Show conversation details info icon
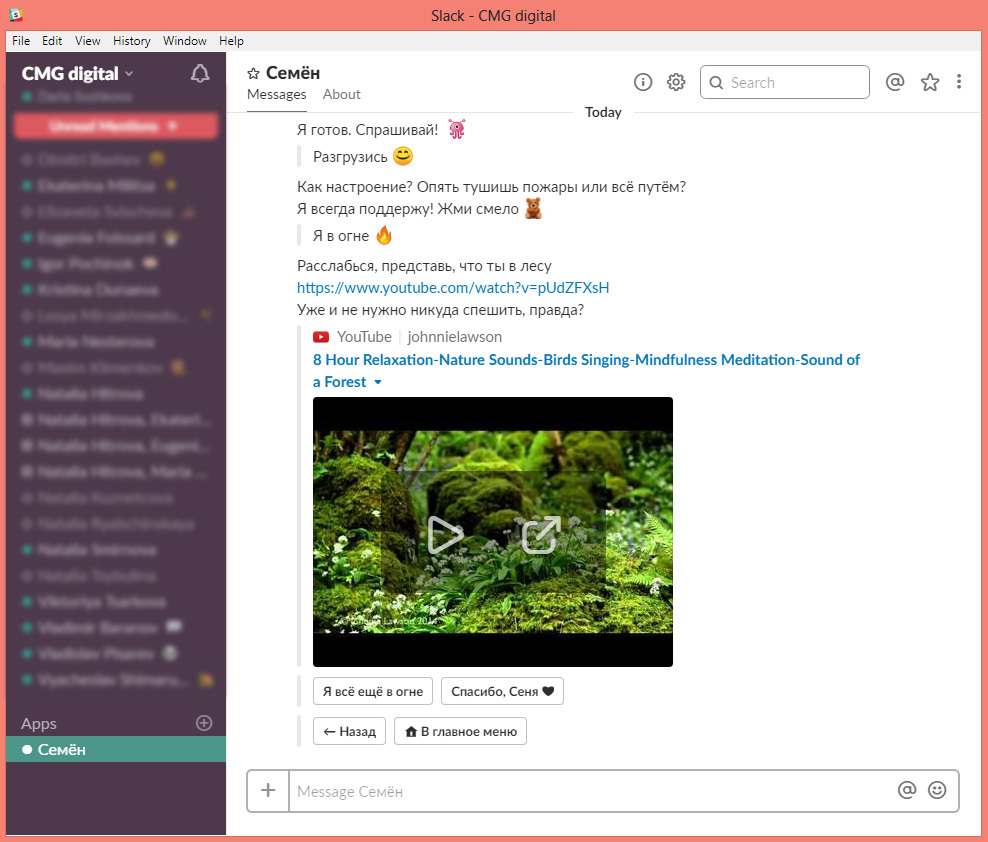 [x=643, y=82]
